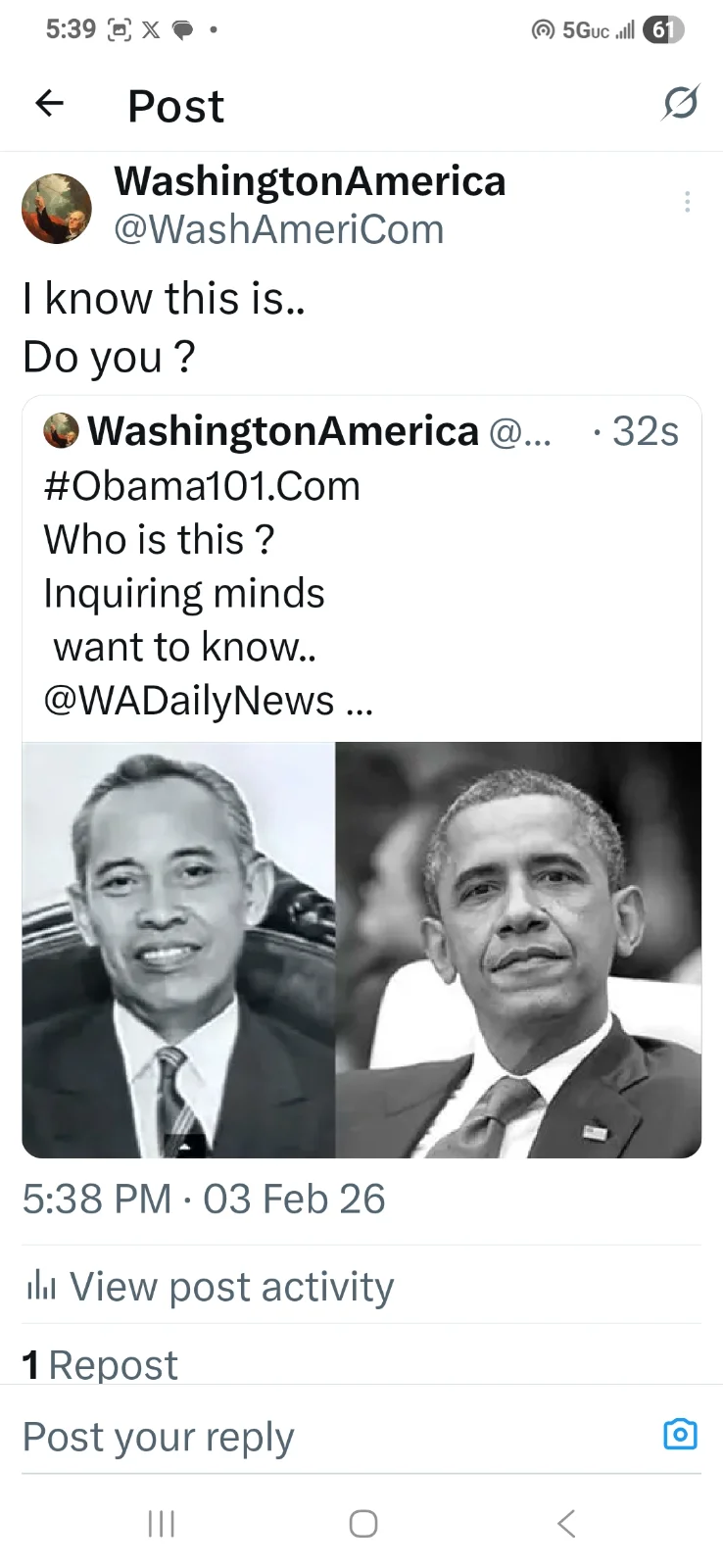The height and width of the screenshot is (1568, 723).
Task: Open the @WashAmeriCom handle
Action: point(279,230)
